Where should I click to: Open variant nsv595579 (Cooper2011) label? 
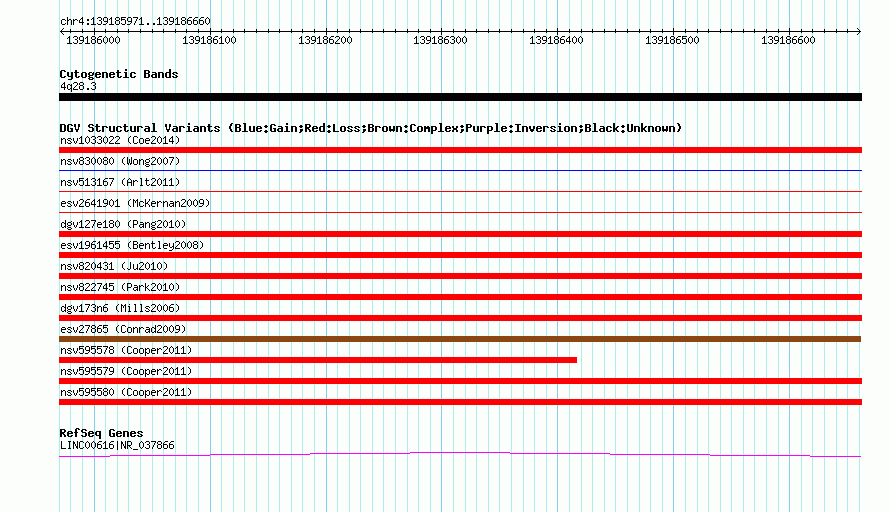coord(126,371)
